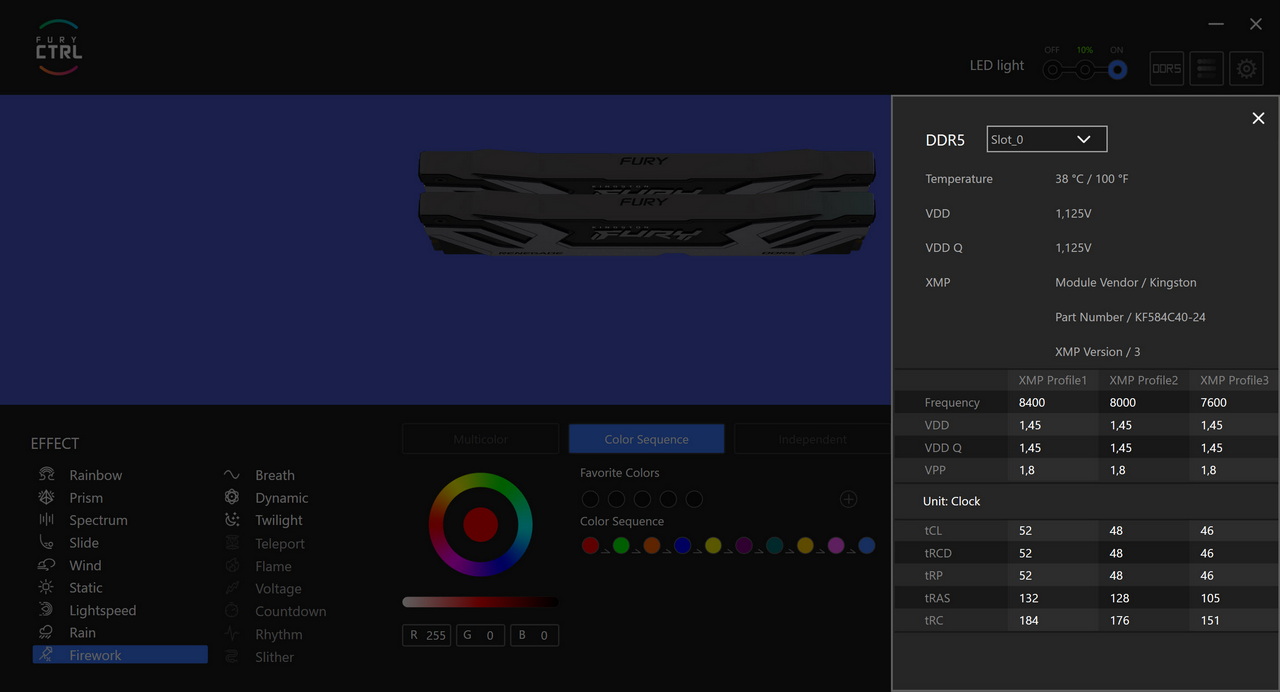The image size is (1280, 692).
Task: Click the XMP Profile1 column header
Action: [1052, 380]
